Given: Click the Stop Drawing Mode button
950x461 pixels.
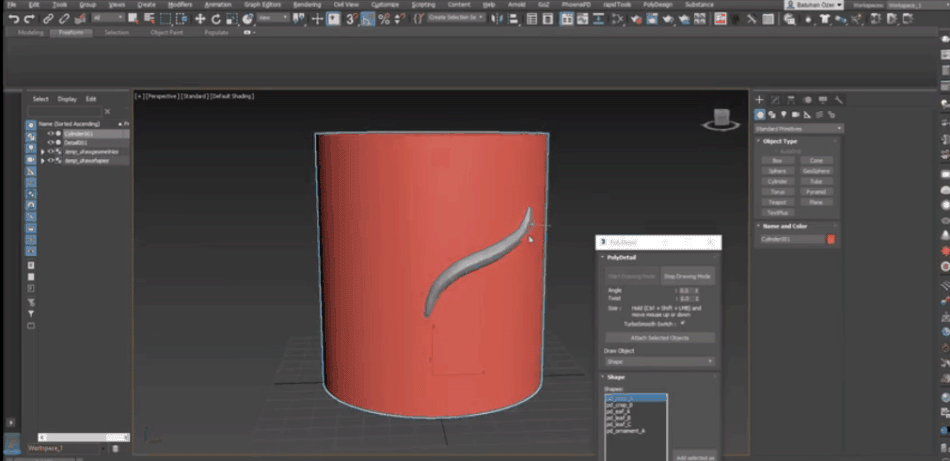Looking at the screenshot, I should [687, 275].
